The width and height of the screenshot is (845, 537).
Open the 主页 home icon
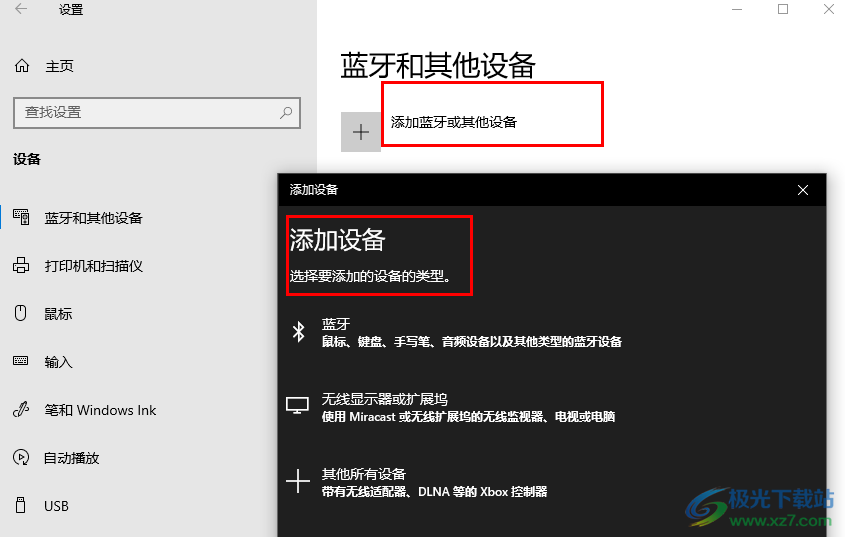[x=22, y=66]
